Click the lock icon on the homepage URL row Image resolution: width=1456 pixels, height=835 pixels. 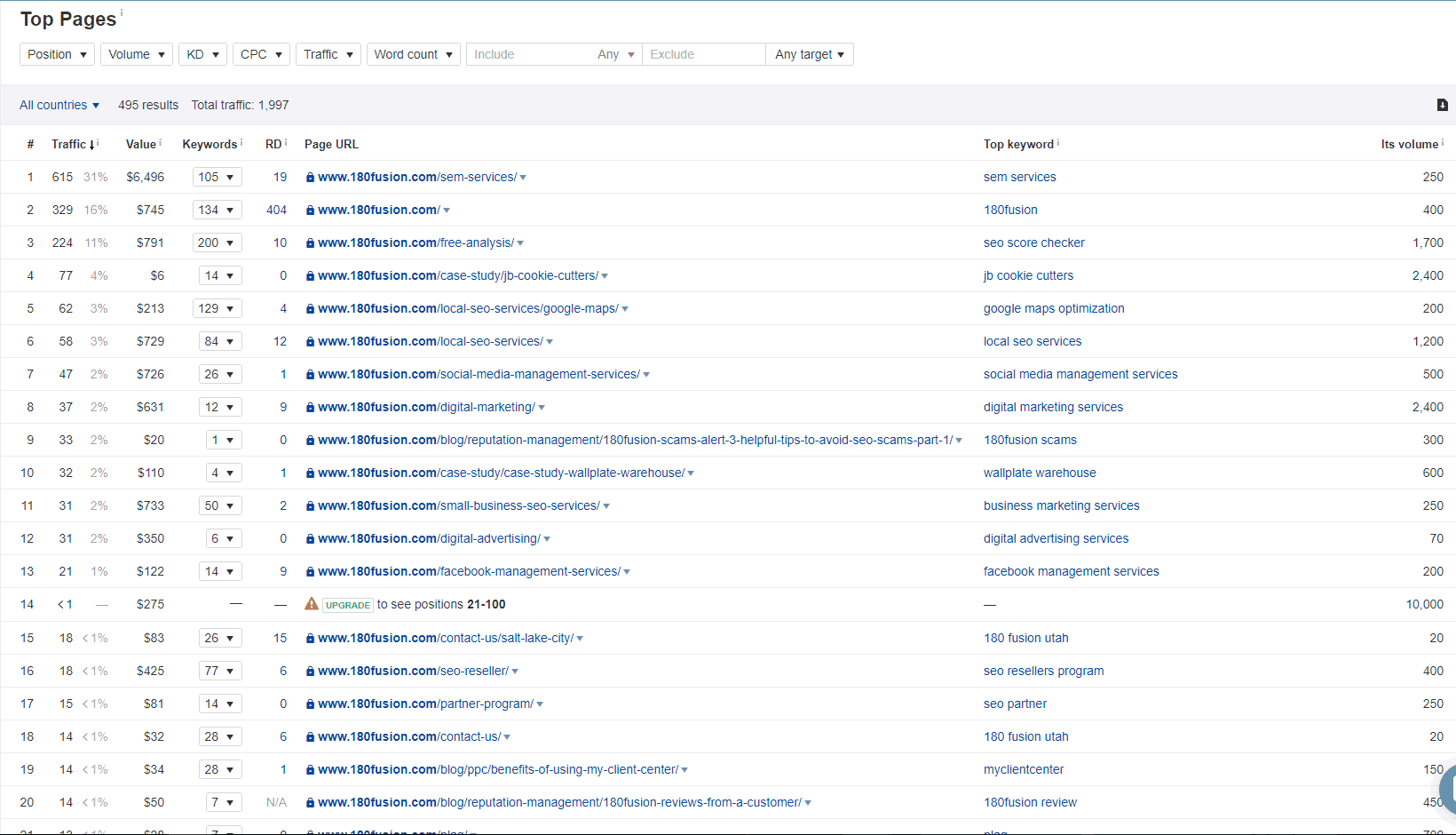click(309, 210)
